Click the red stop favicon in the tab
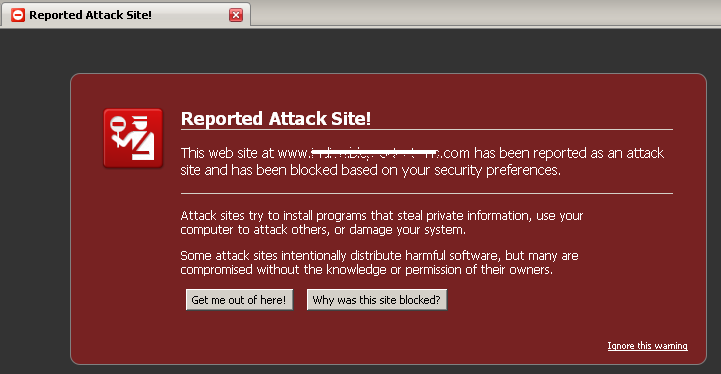Screen dimensions: 721x374 pos(17,15)
